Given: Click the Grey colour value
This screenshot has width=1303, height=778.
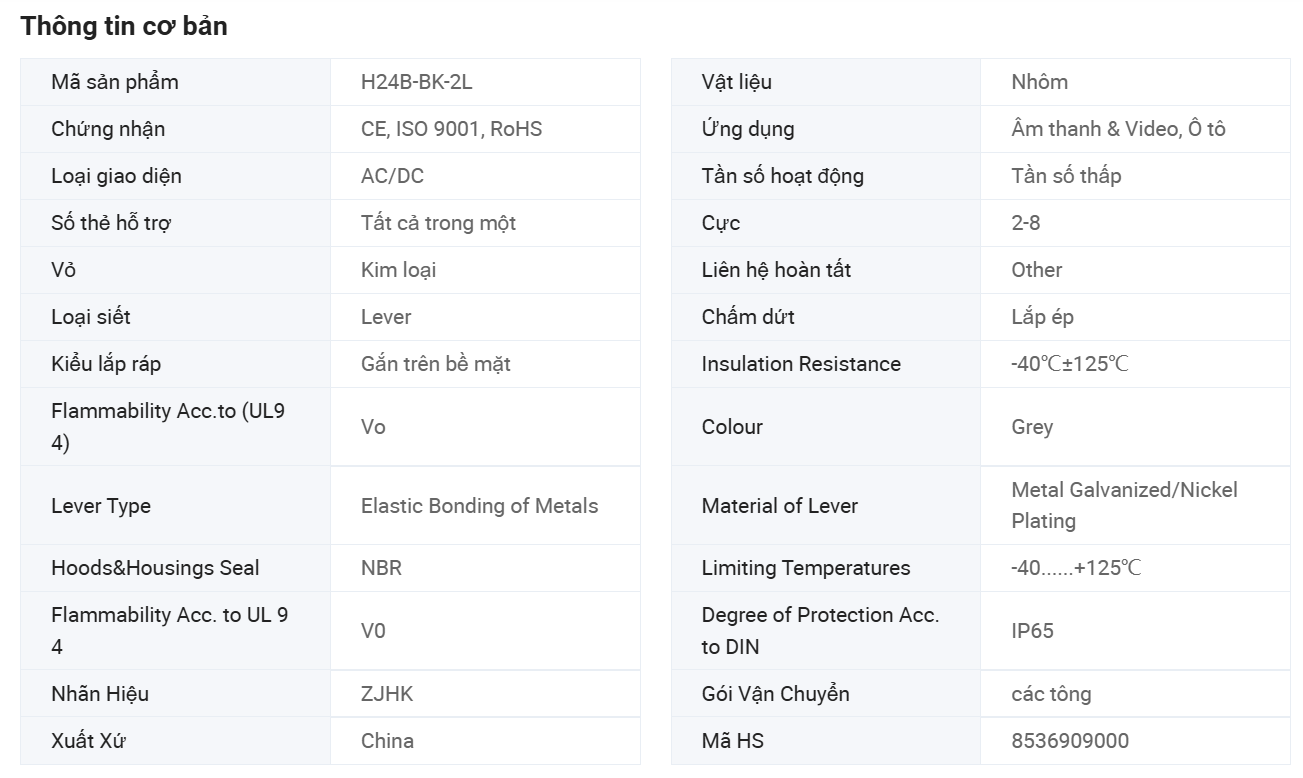Looking at the screenshot, I should 1032,427.
